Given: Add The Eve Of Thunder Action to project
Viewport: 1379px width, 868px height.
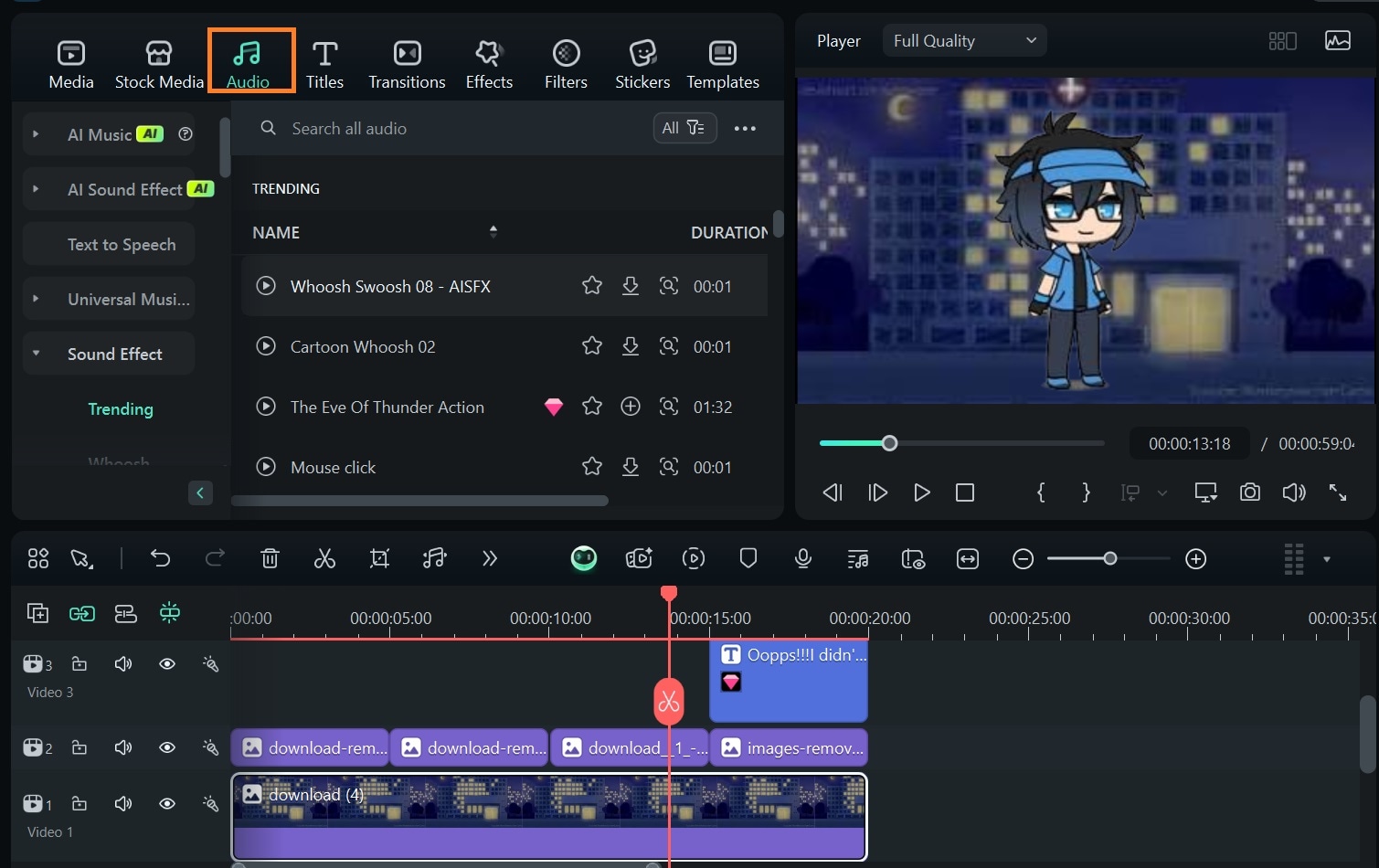Looking at the screenshot, I should [631, 407].
